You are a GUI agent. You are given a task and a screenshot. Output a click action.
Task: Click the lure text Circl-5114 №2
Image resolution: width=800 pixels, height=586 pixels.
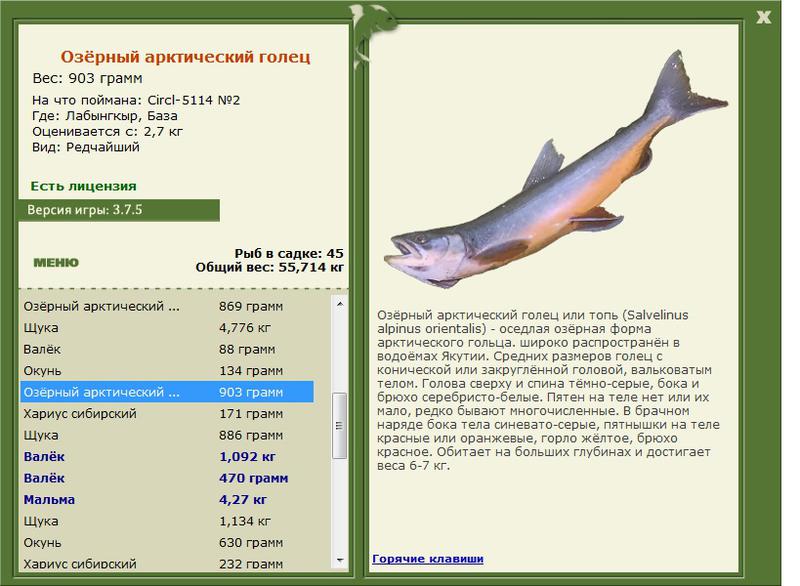[x=194, y=100]
